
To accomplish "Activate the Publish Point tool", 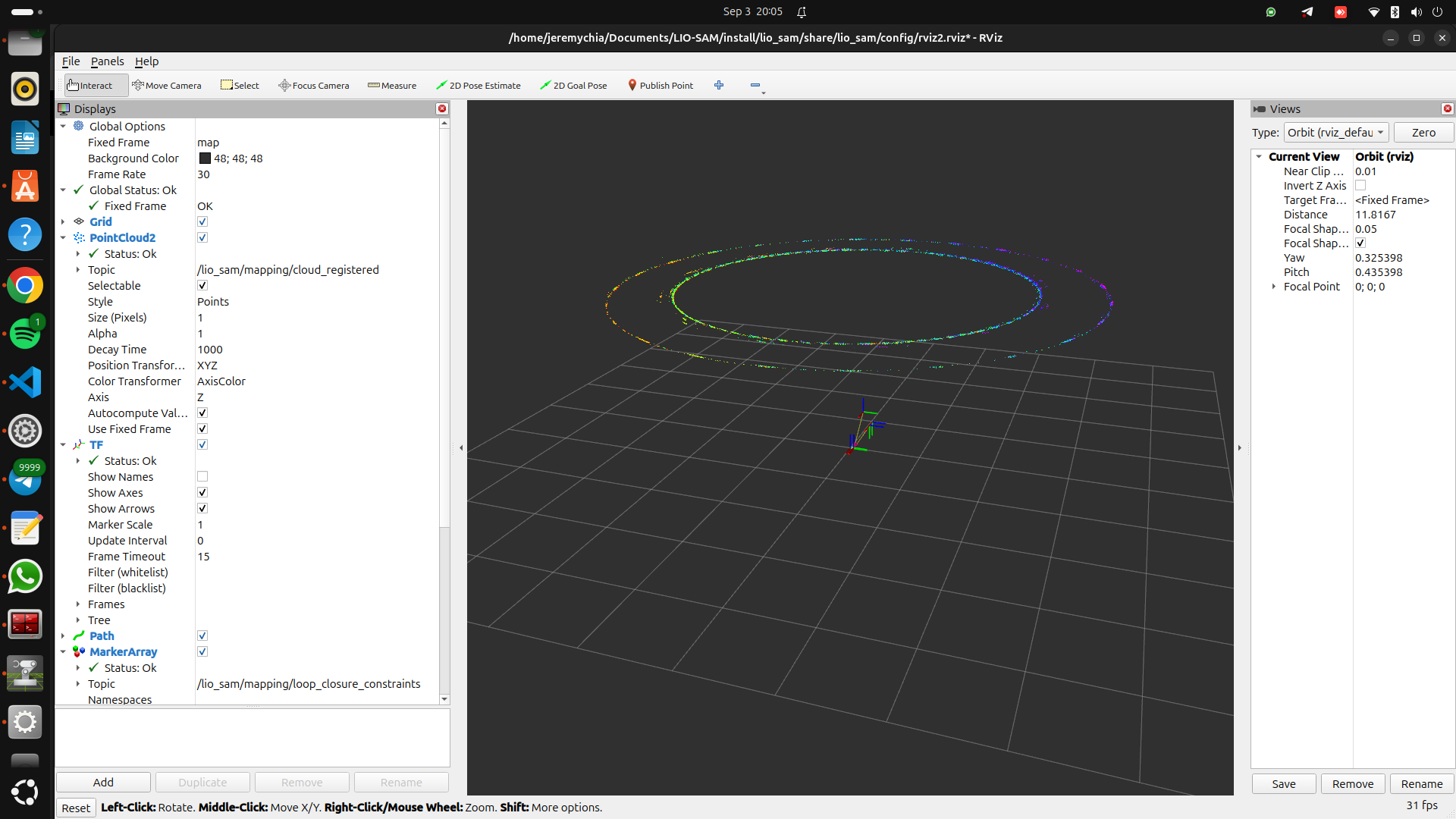I will [x=661, y=86].
